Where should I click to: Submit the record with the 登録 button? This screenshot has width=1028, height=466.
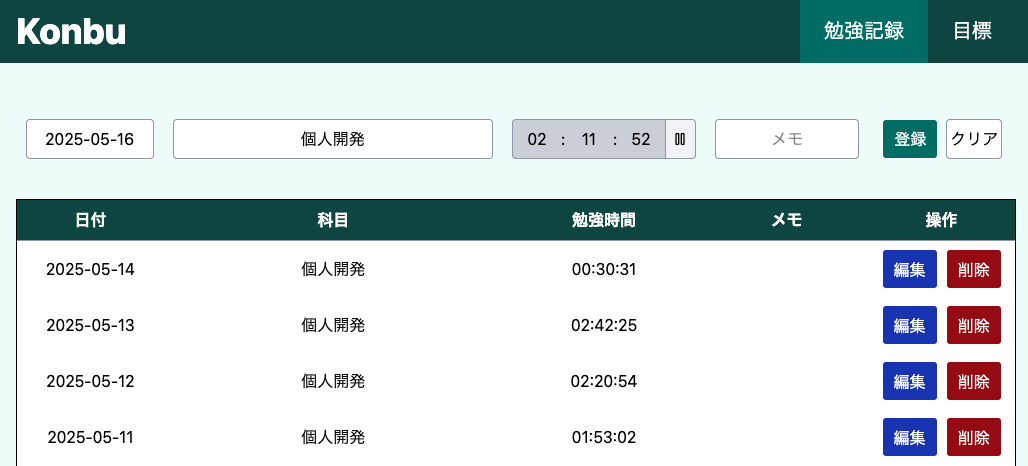click(910, 139)
